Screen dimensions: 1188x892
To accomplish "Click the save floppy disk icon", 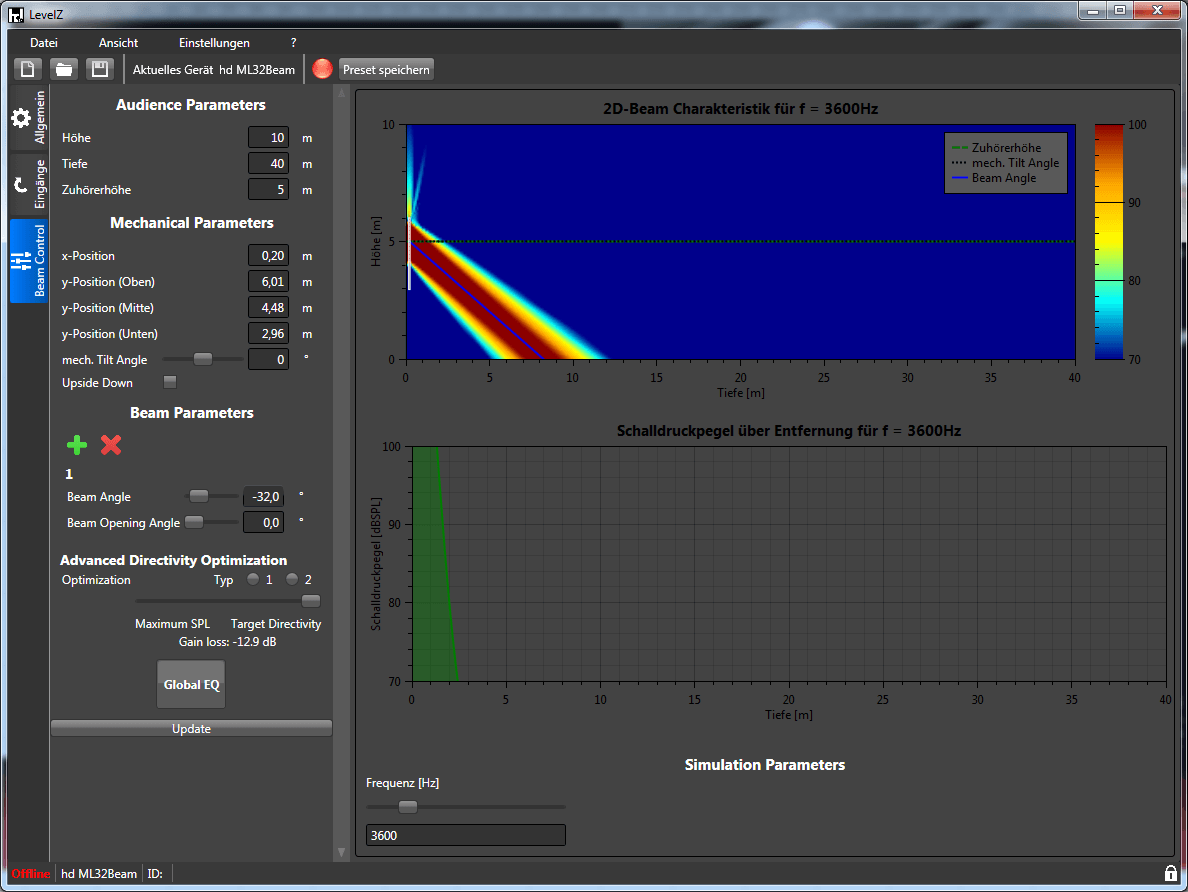I will pos(98,69).
